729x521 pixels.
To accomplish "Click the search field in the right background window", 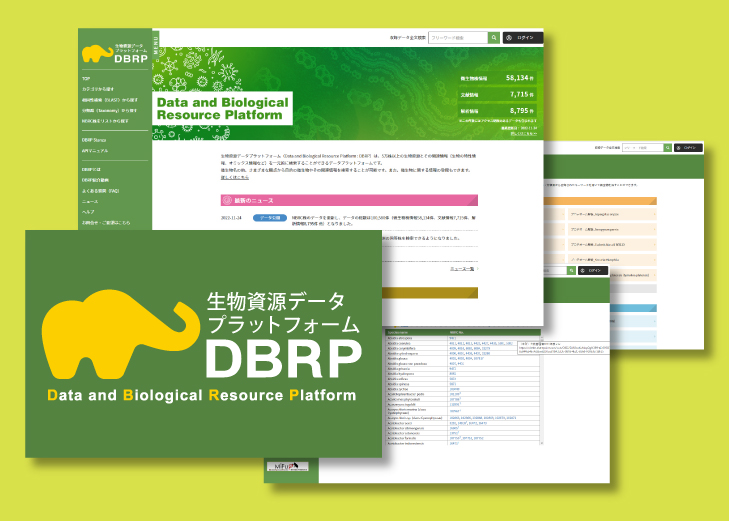I will click(643, 147).
